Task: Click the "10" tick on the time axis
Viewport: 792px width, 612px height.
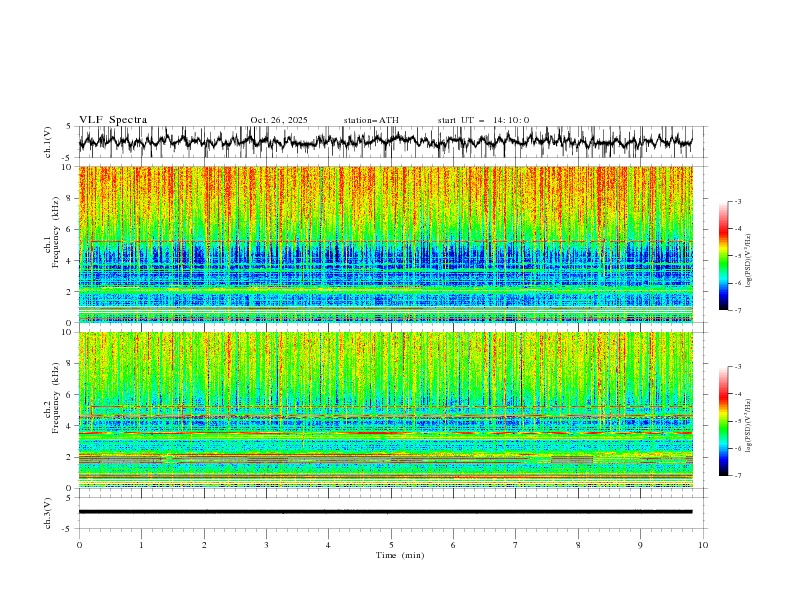Action: click(x=703, y=545)
